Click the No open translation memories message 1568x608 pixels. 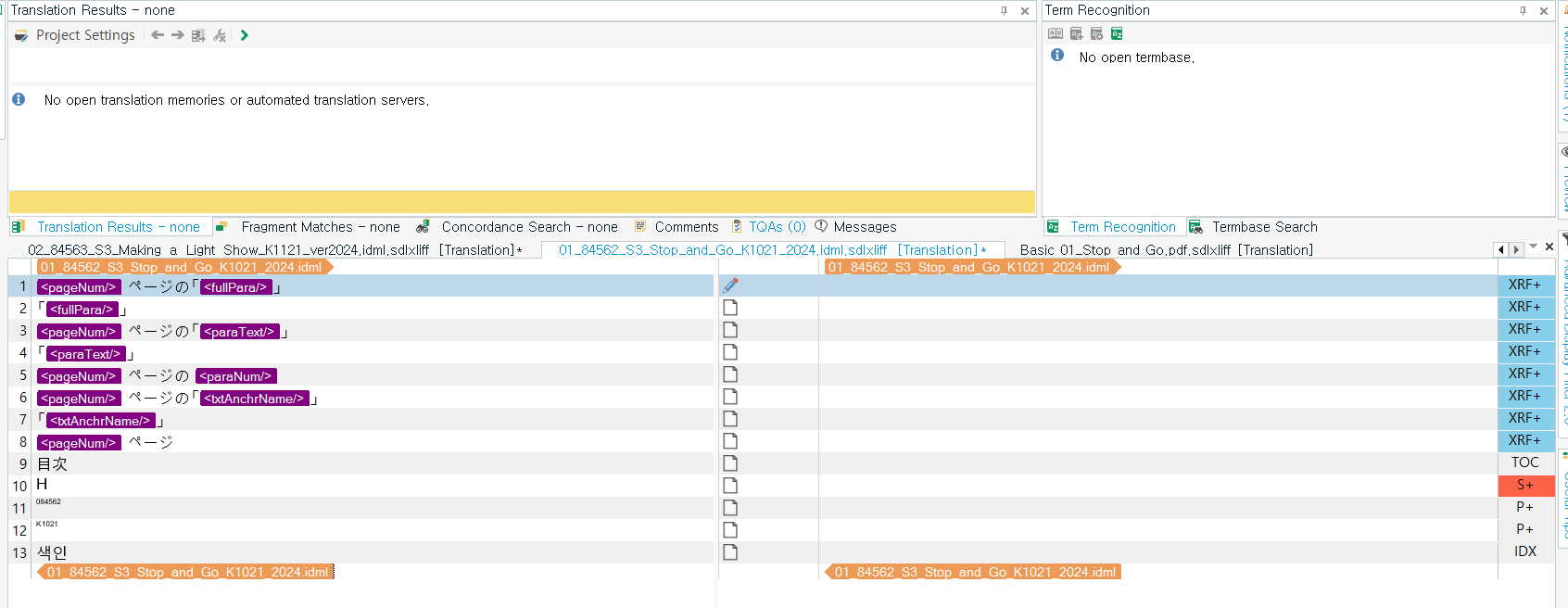pyautogui.click(x=236, y=100)
